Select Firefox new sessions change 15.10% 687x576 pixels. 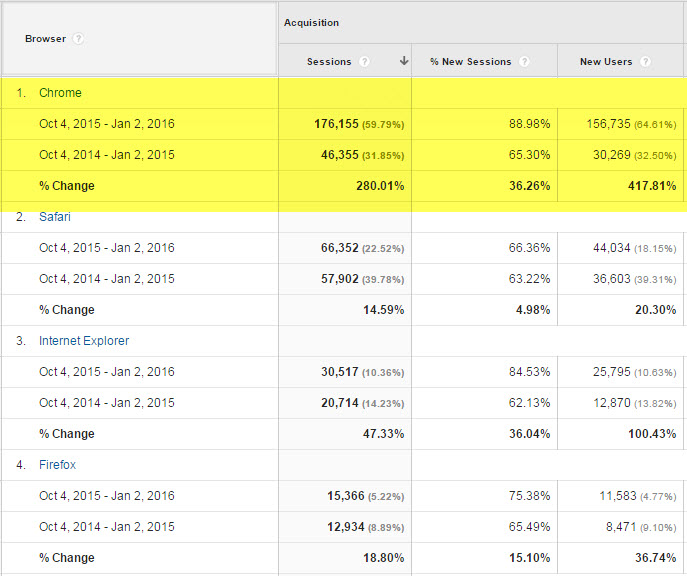click(x=529, y=558)
